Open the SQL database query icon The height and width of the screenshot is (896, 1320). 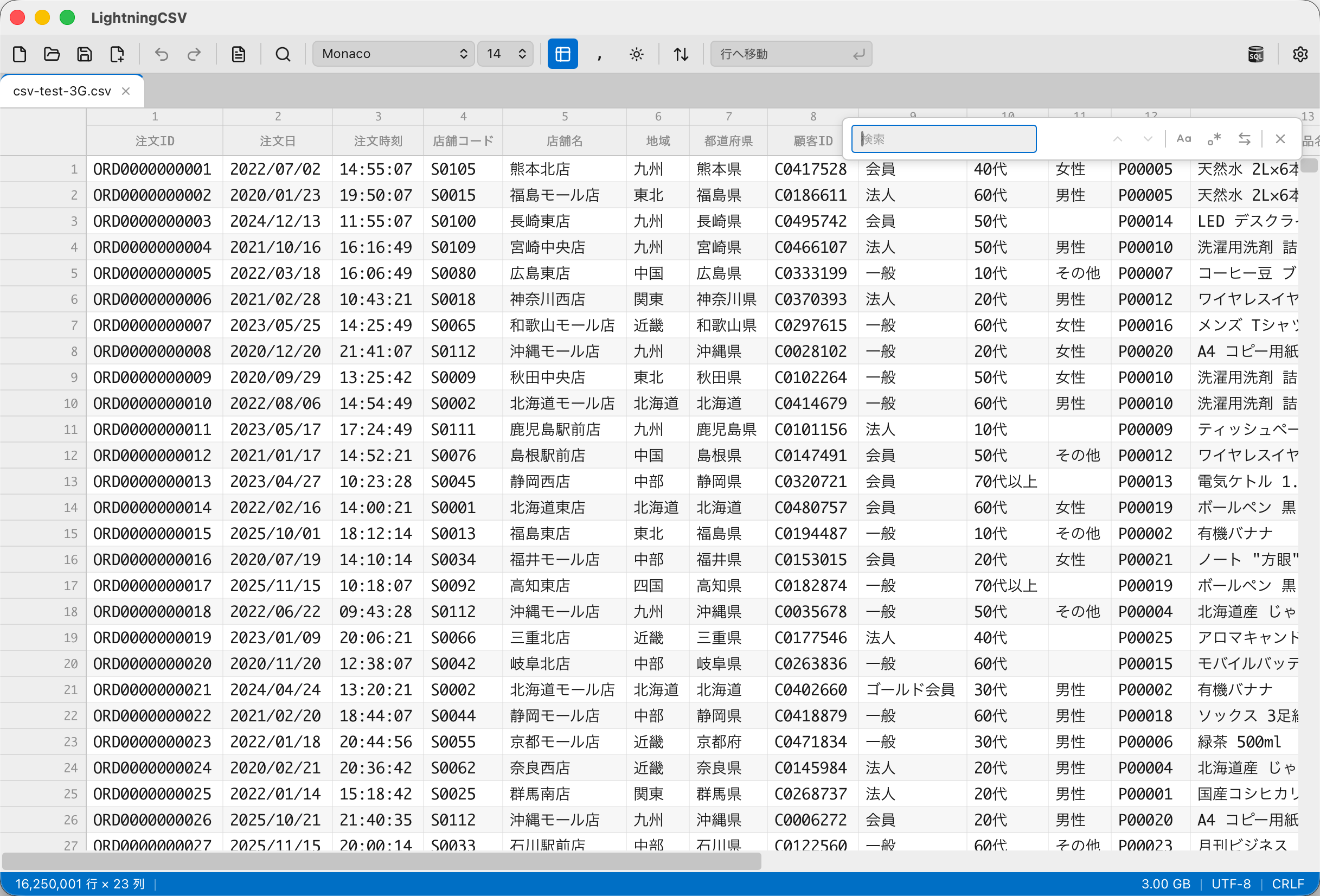coord(1256,54)
